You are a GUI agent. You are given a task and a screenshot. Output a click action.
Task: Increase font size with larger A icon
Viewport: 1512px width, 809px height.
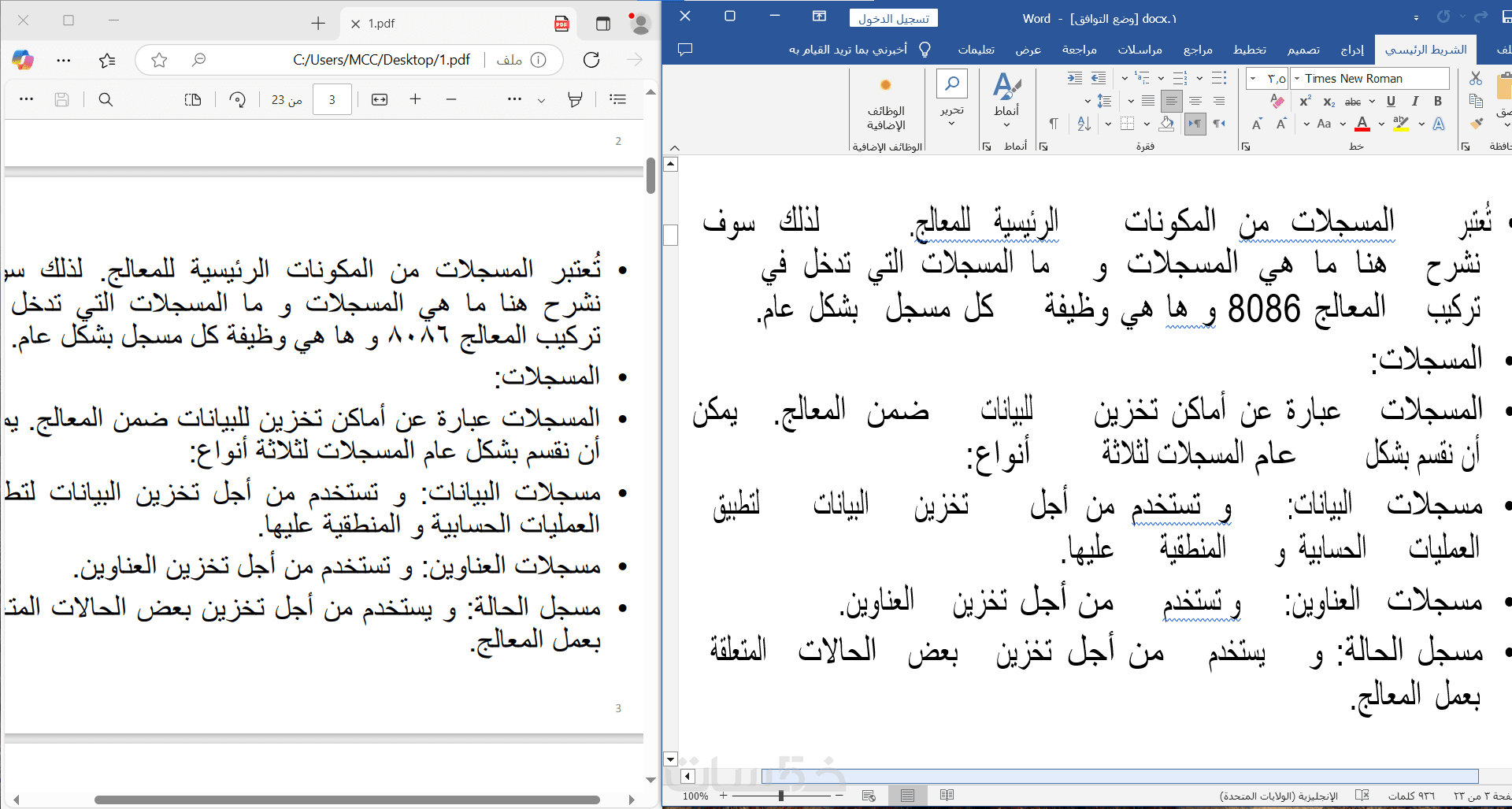coord(1281,124)
